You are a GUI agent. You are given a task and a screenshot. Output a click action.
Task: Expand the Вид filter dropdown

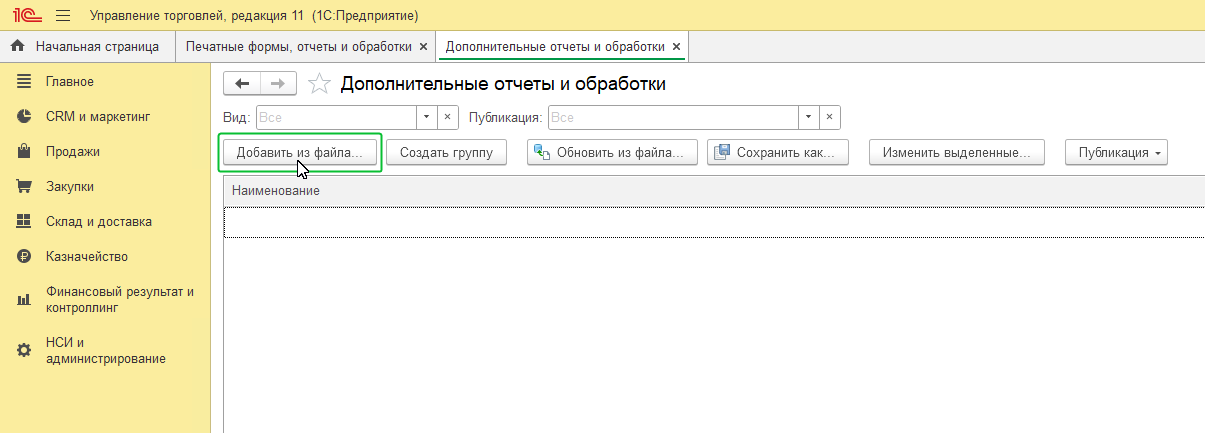(427, 117)
